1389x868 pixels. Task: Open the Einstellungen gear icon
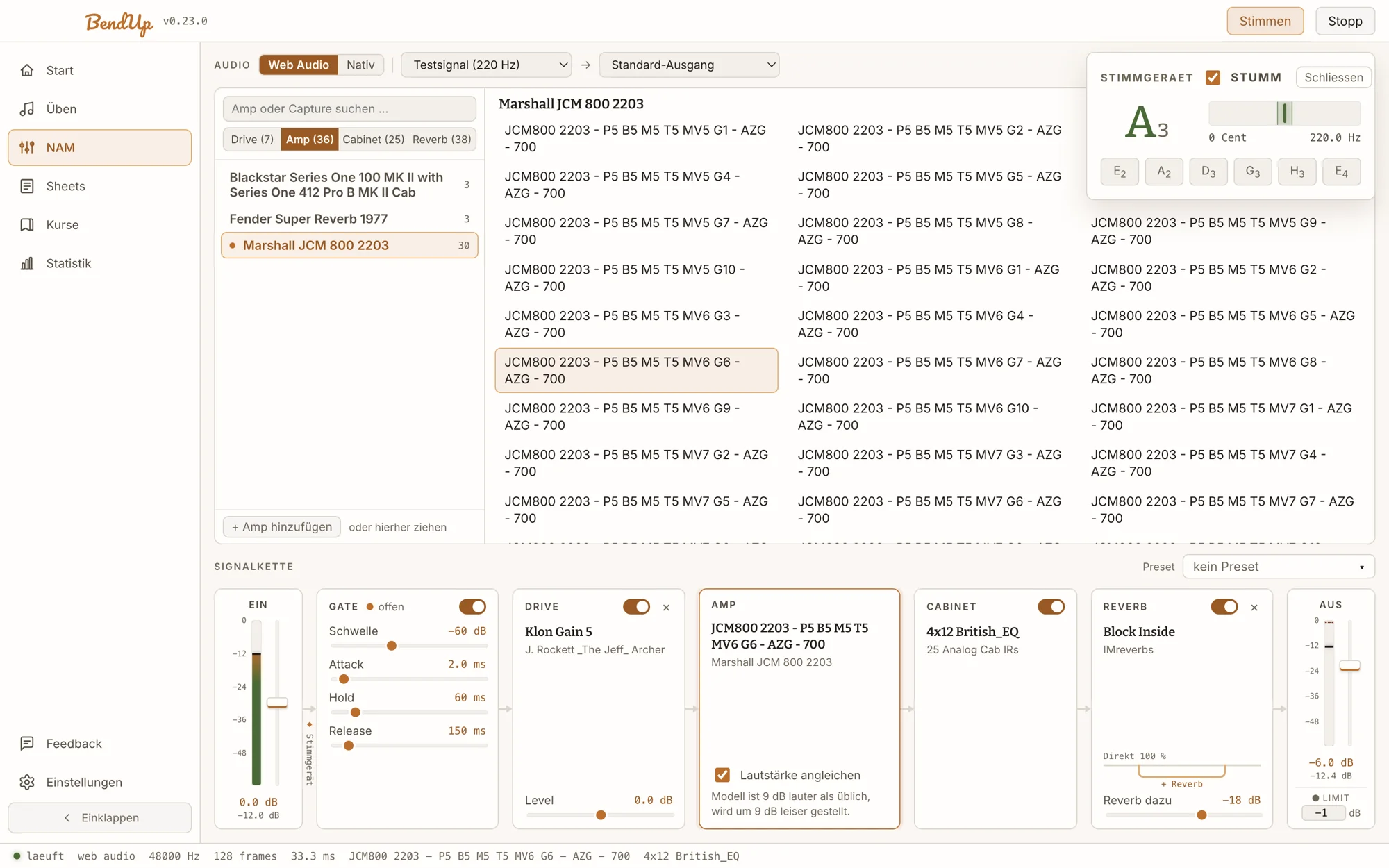point(27,782)
